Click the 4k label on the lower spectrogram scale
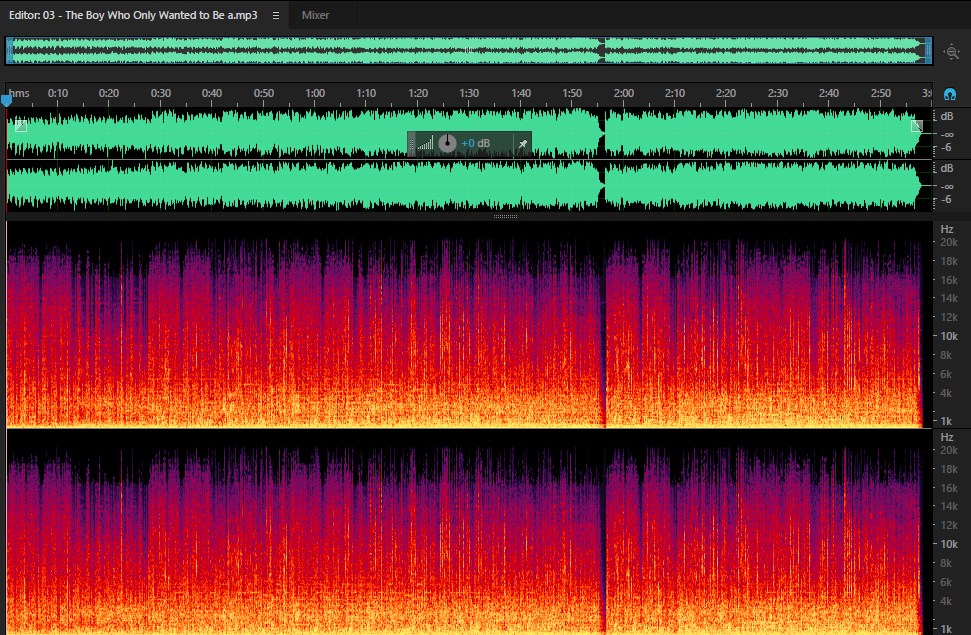 click(946, 602)
